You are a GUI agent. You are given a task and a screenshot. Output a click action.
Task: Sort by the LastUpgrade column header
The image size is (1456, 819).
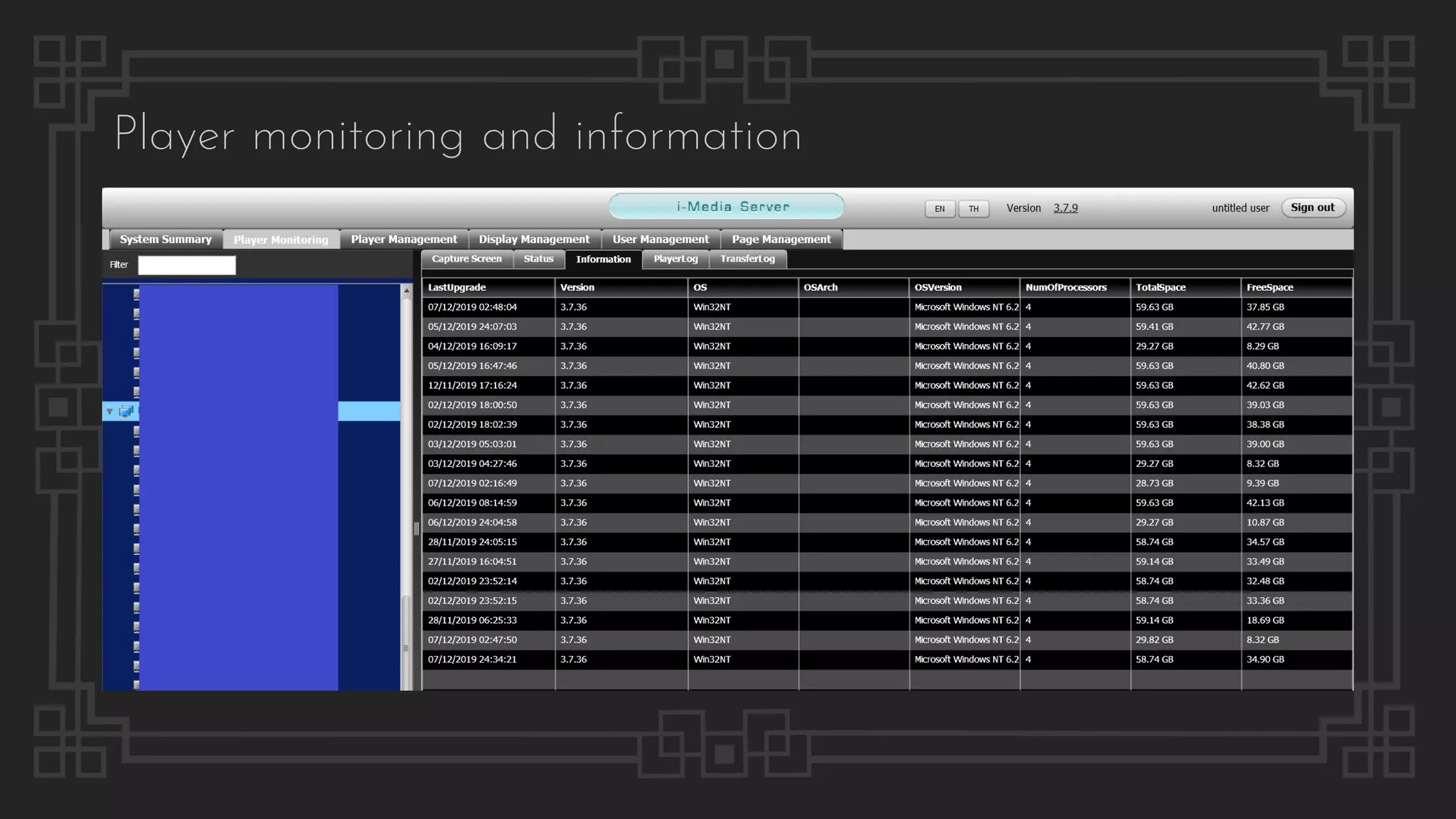(488, 287)
